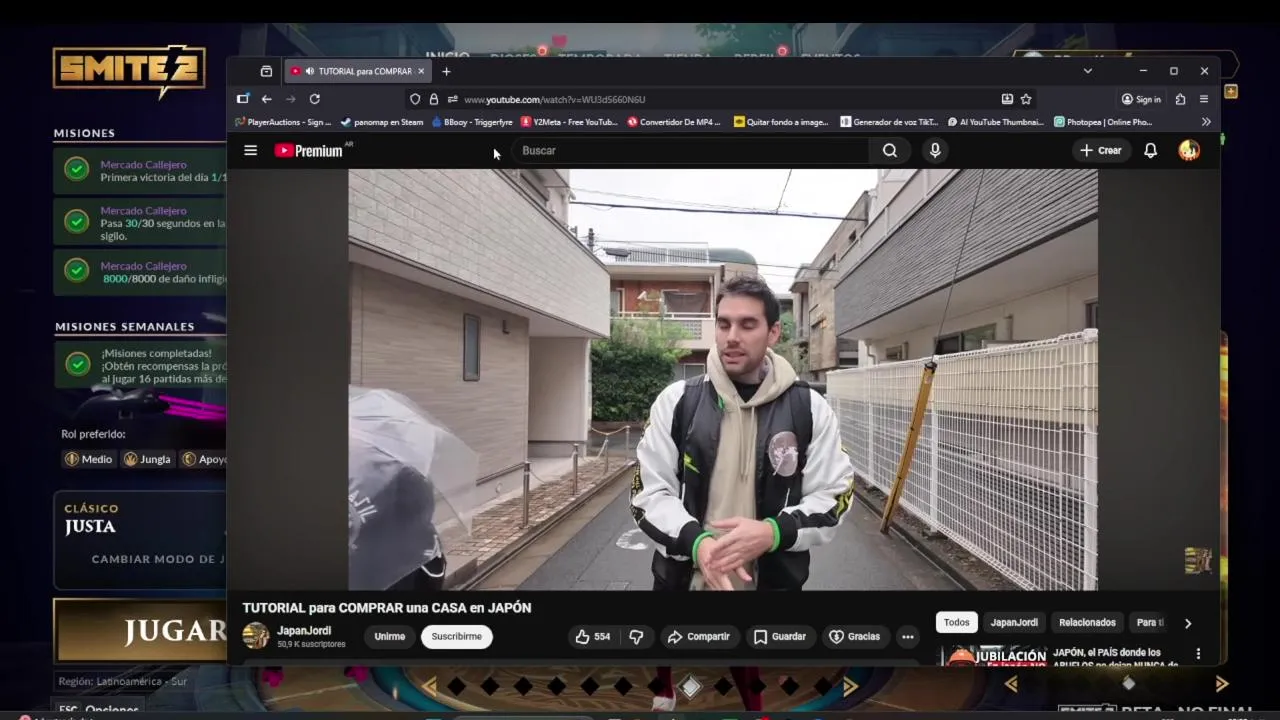The image size is (1280, 720).
Task: Start voice search with the microphone icon
Action: 935,150
